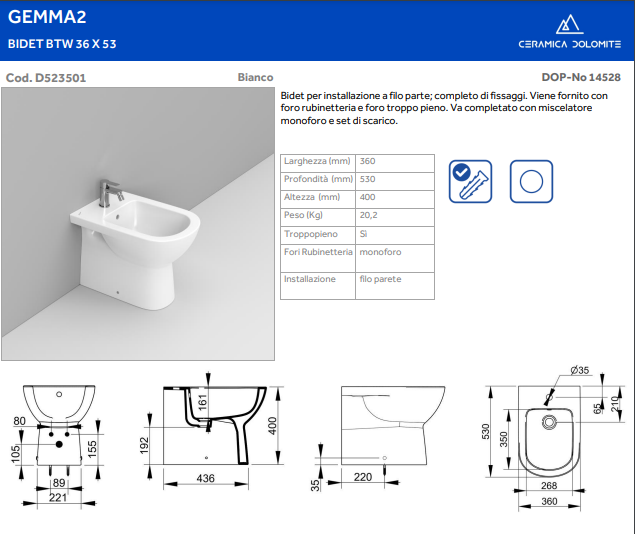Image resolution: width=635 pixels, height=534 pixels.
Task: Select the Troppopieno table row
Action: point(357,234)
